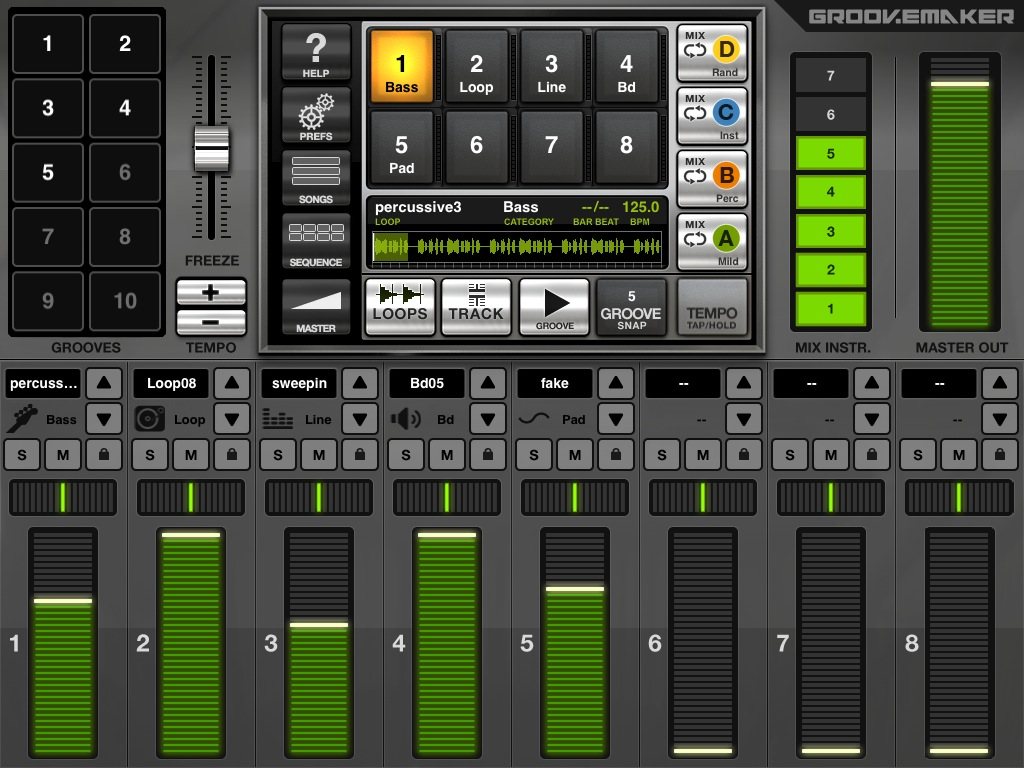
Task: Trigger instrument mix C
Action: pyautogui.click(x=712, y=116)
